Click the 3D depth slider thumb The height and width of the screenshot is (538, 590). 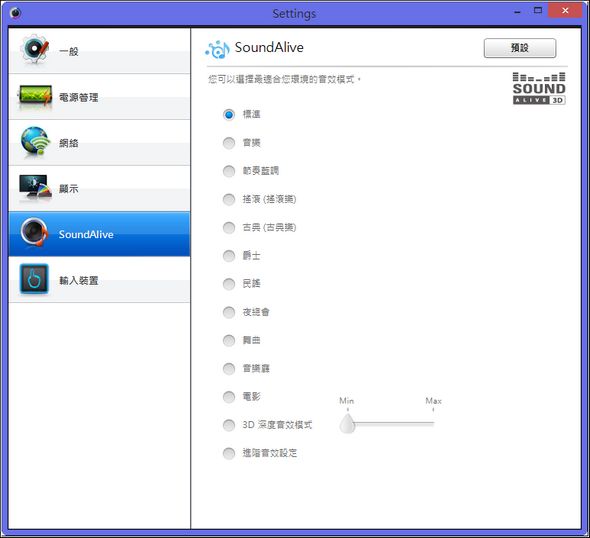point(347,424)
